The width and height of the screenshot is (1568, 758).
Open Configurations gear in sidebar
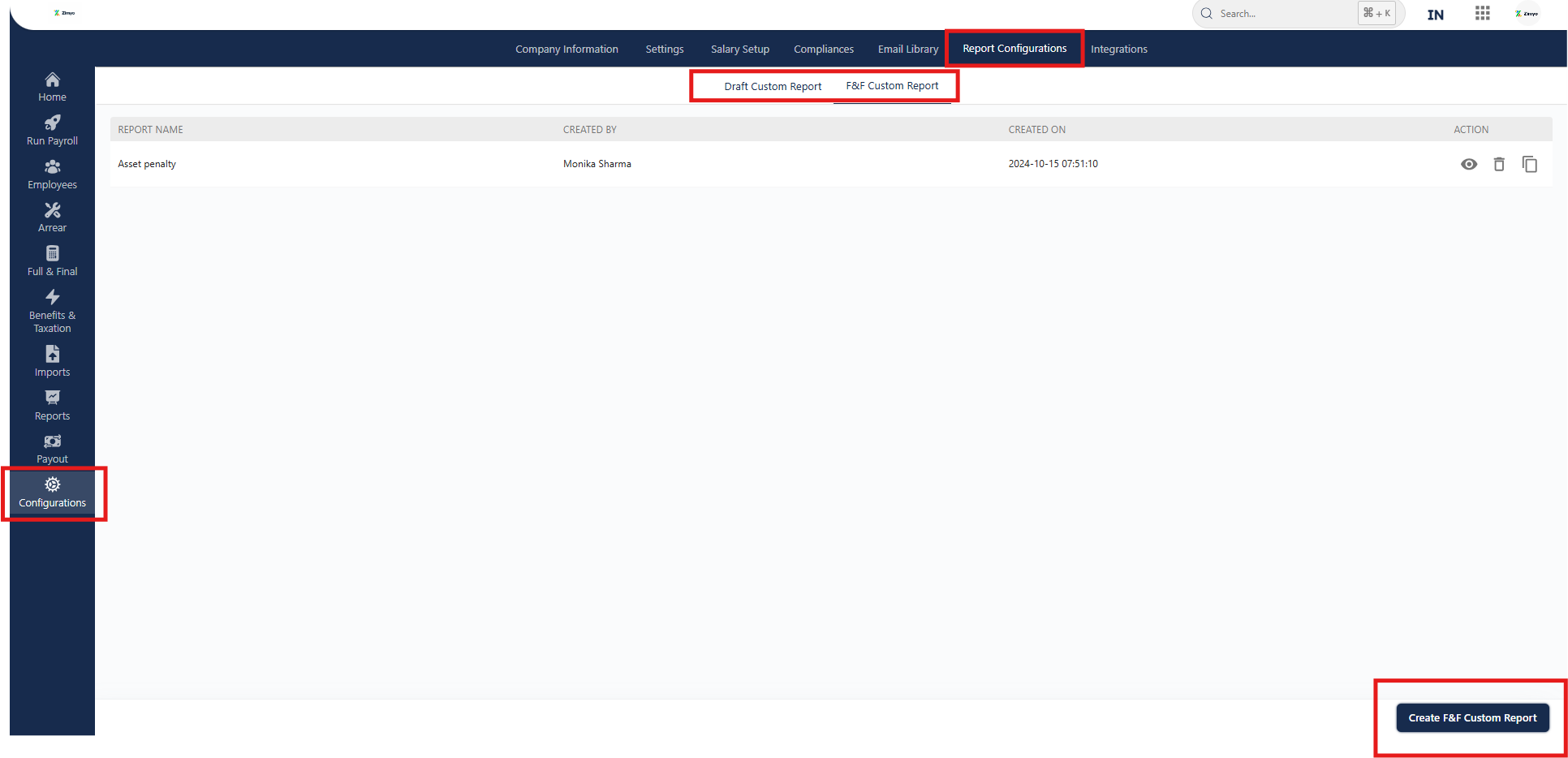pyautogui.click(x=52, y=485)
